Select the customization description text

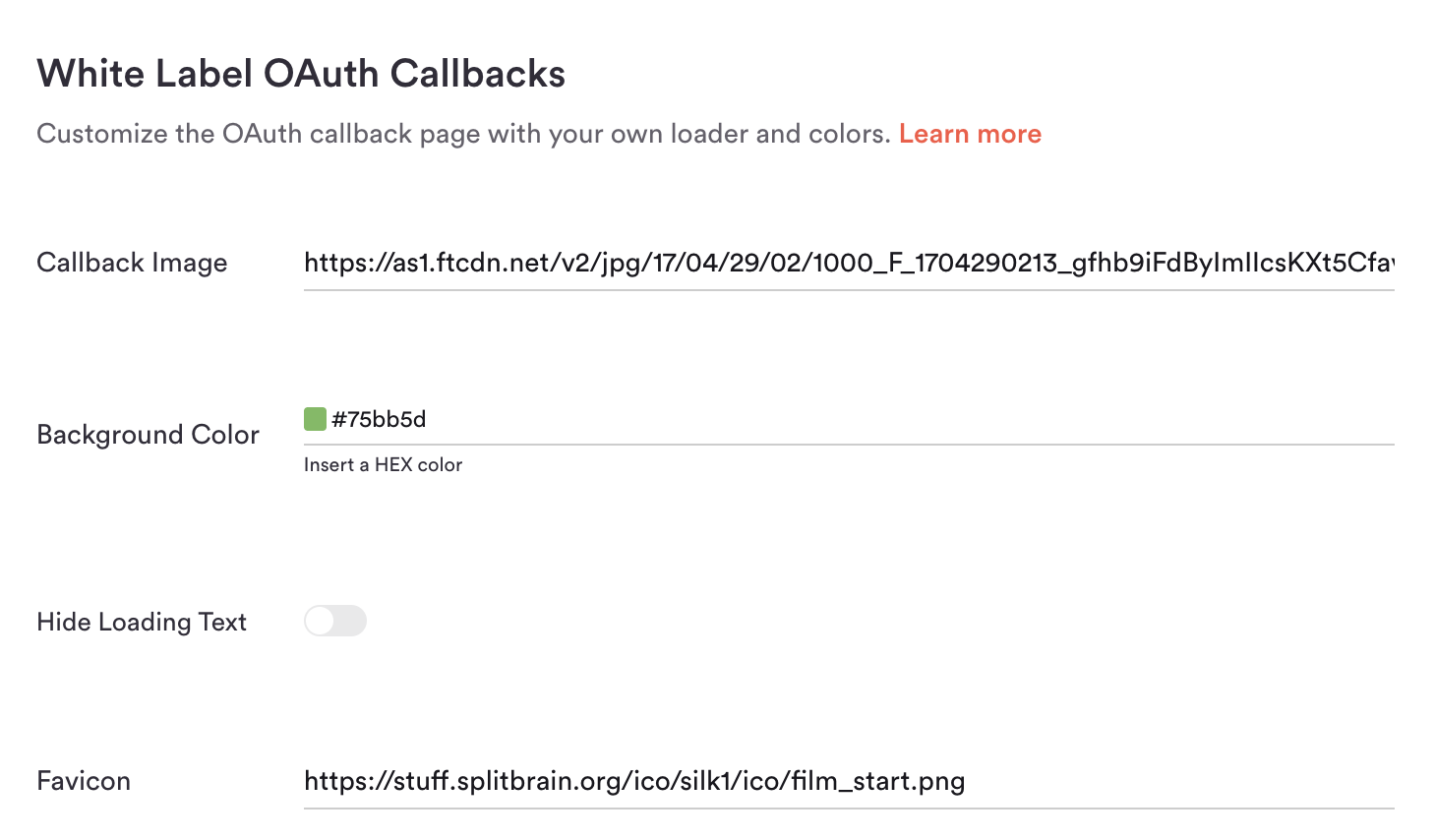click(x=462, y=133)
